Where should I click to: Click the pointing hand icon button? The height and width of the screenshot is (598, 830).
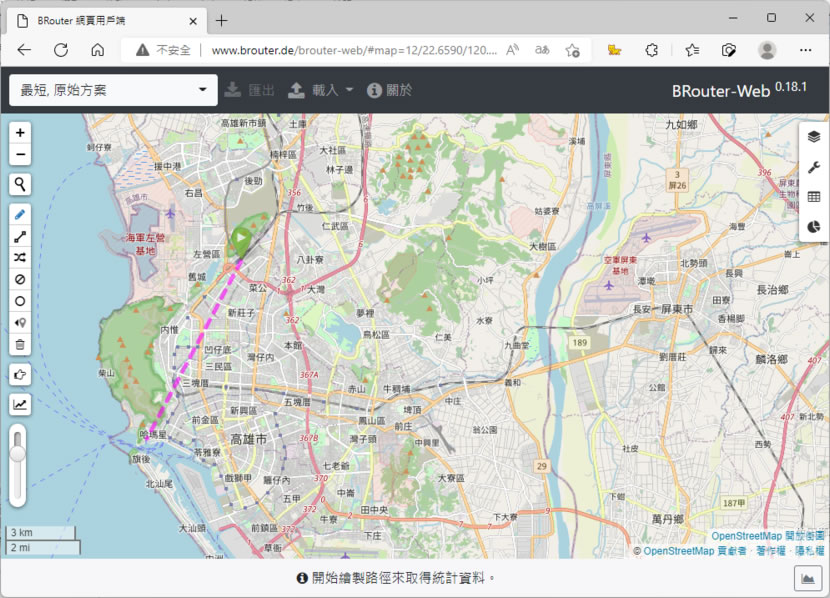(20, 375)
